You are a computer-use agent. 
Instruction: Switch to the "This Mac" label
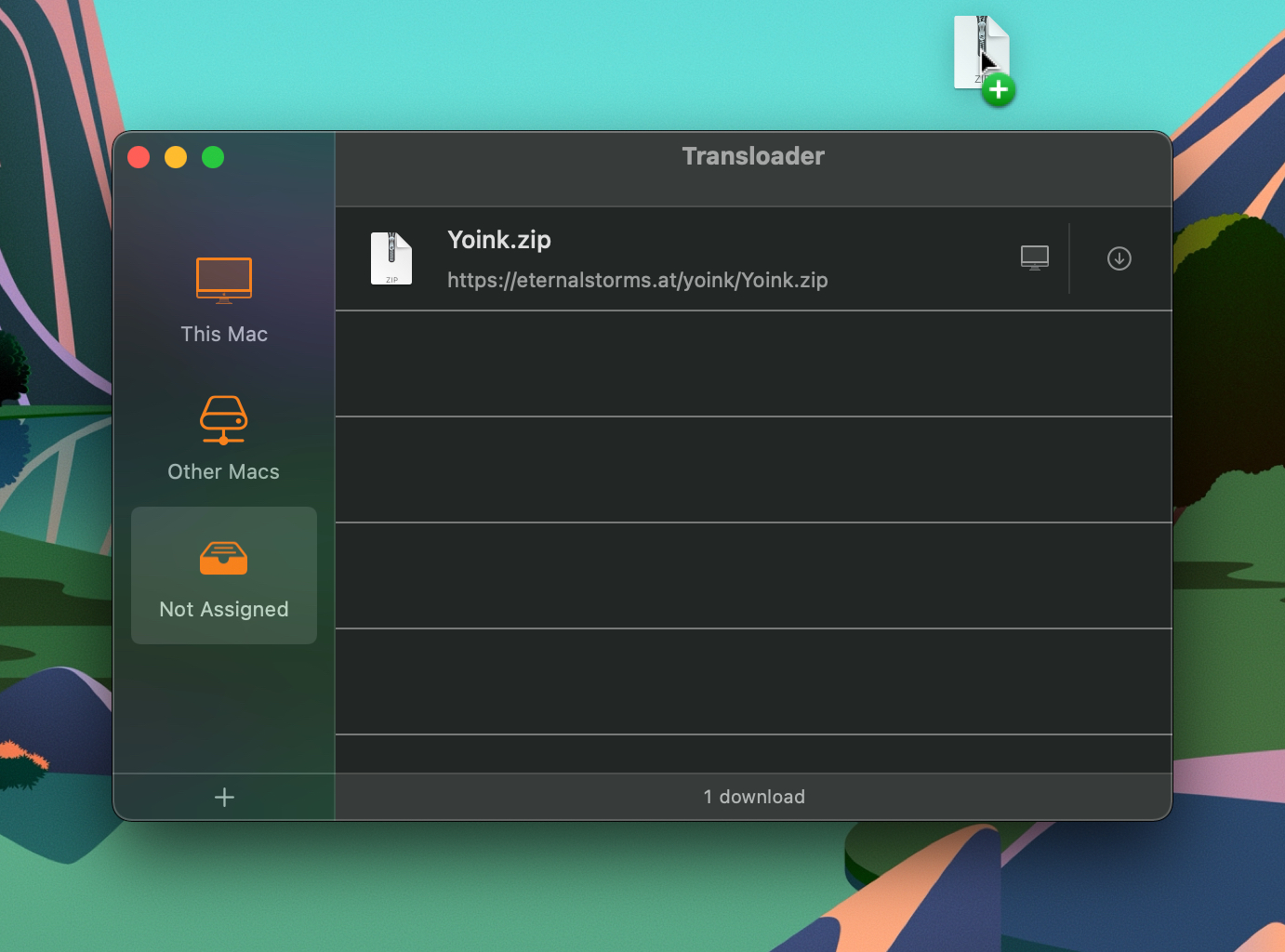(x=224, y=335)
